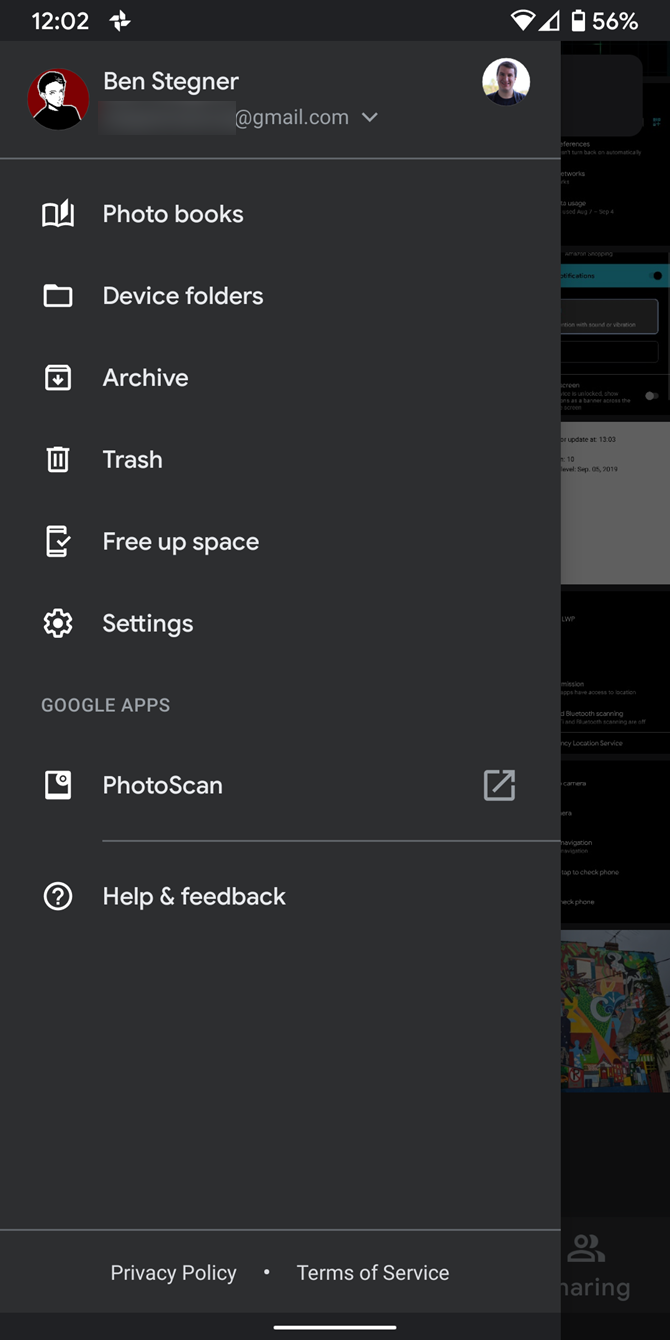Tap the Archive box icon
Viewport: 670px width, 1340px height.
pos(58,377)
